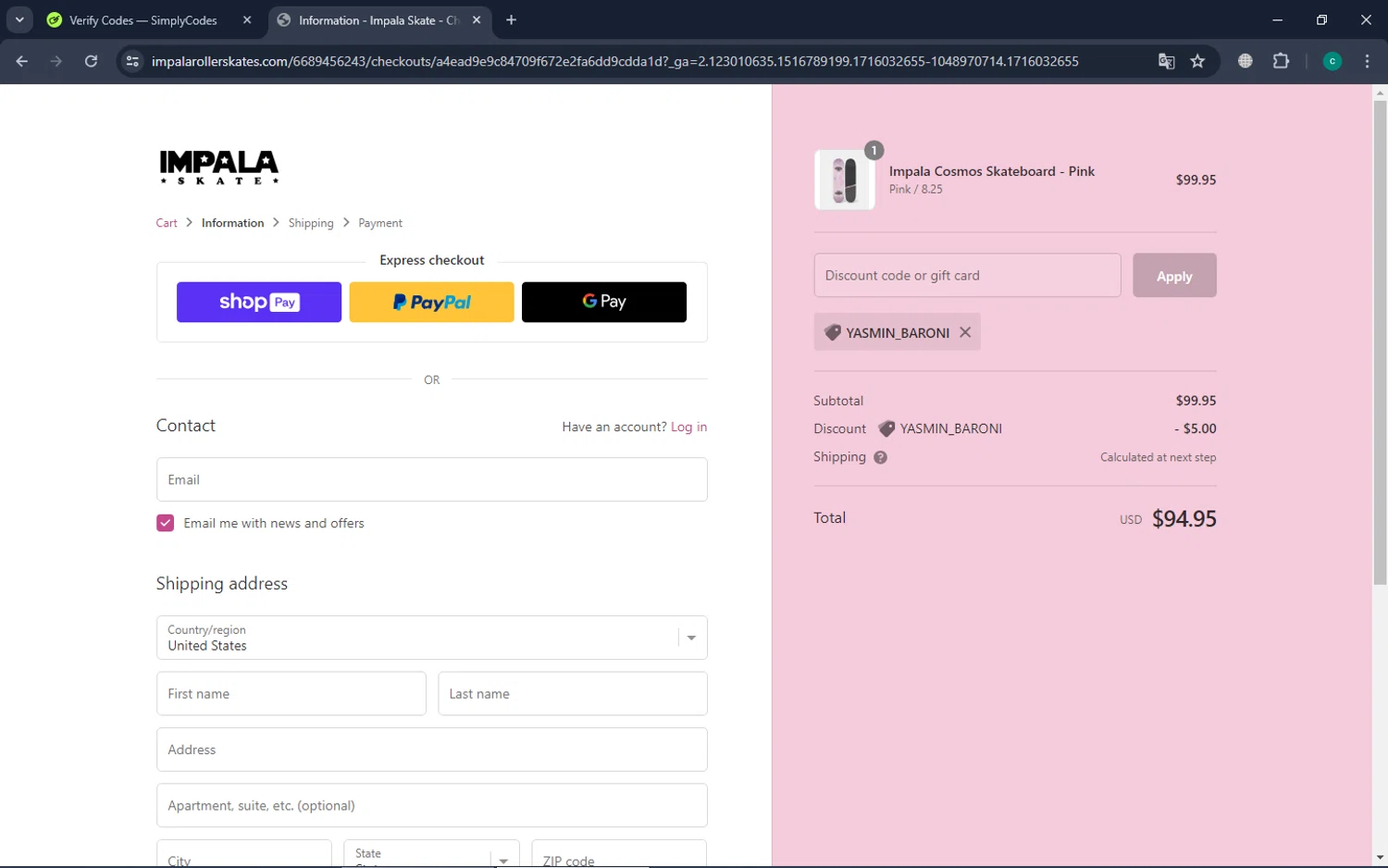Click the Impala Skate logo
The image size is (1388, 868).
pos(219,167)
